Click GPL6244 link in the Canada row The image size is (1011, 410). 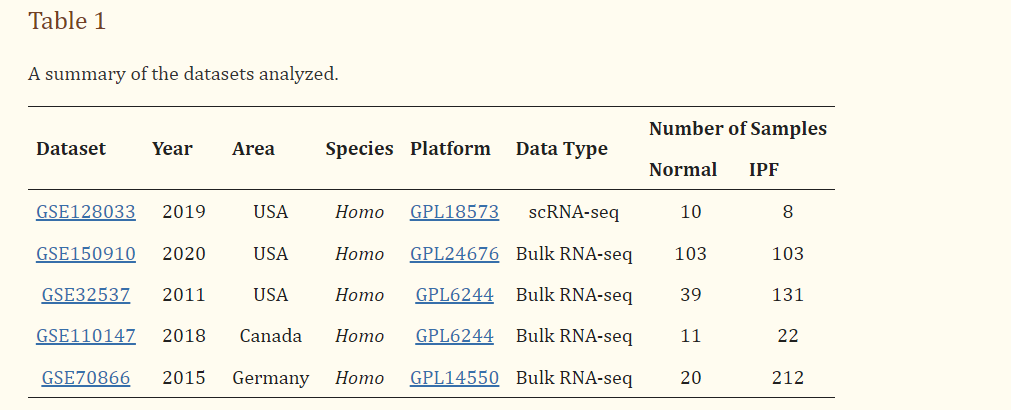pyautogui.click(x=455, y=336)
